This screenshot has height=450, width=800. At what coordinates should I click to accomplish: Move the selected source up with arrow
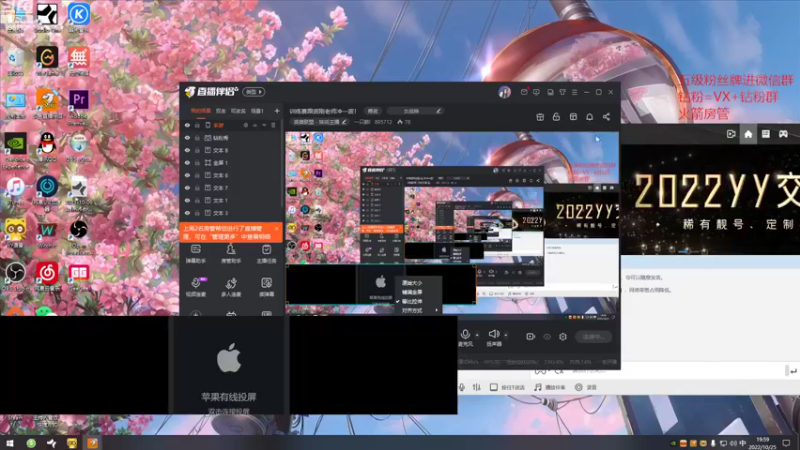pyautogui.click(x=255, y=125)
